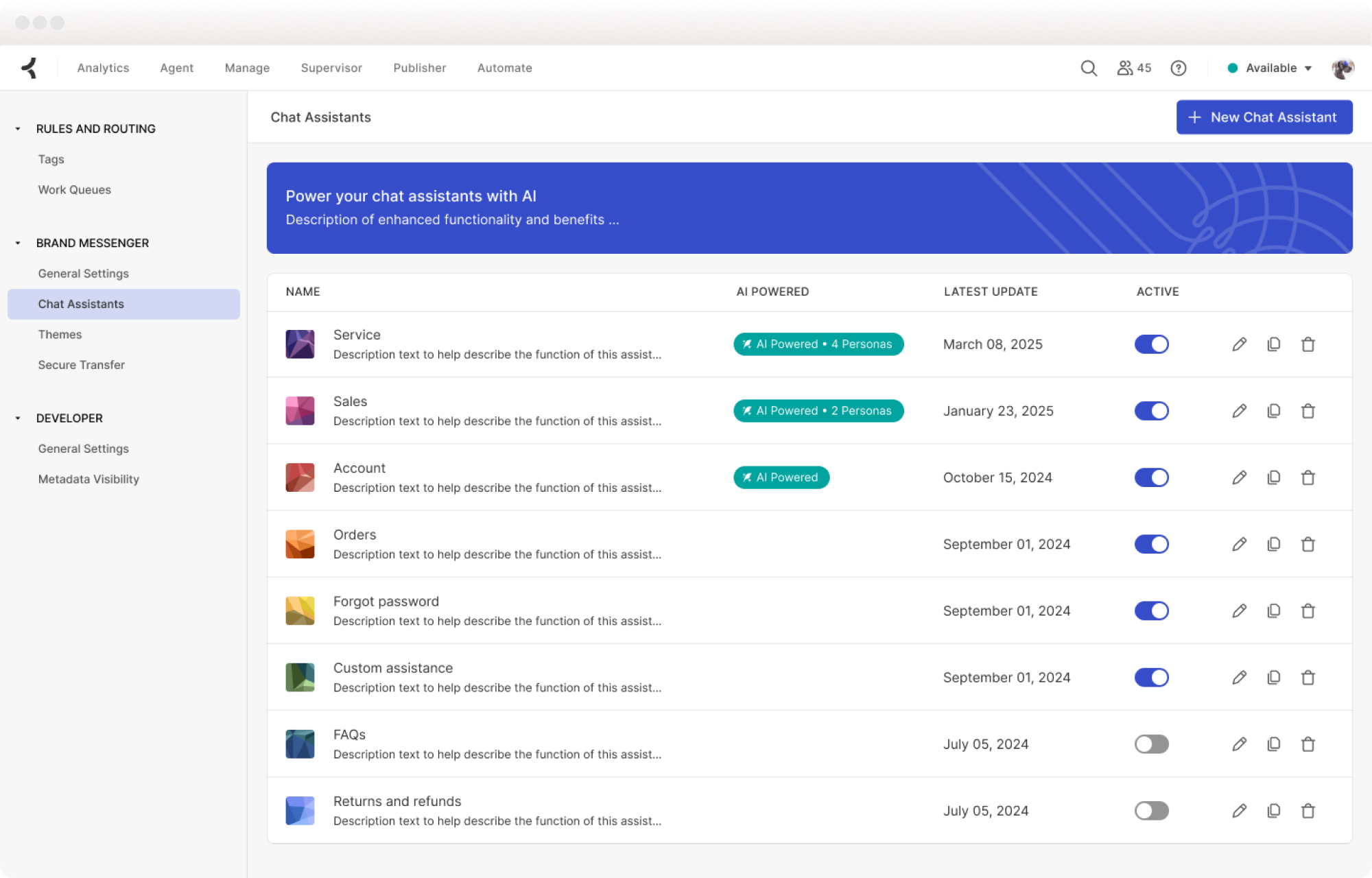The image size is (1372, 878).
Task: Open Work Queues in sidebar
Action: pyautogui.click(x=75, y=190)
